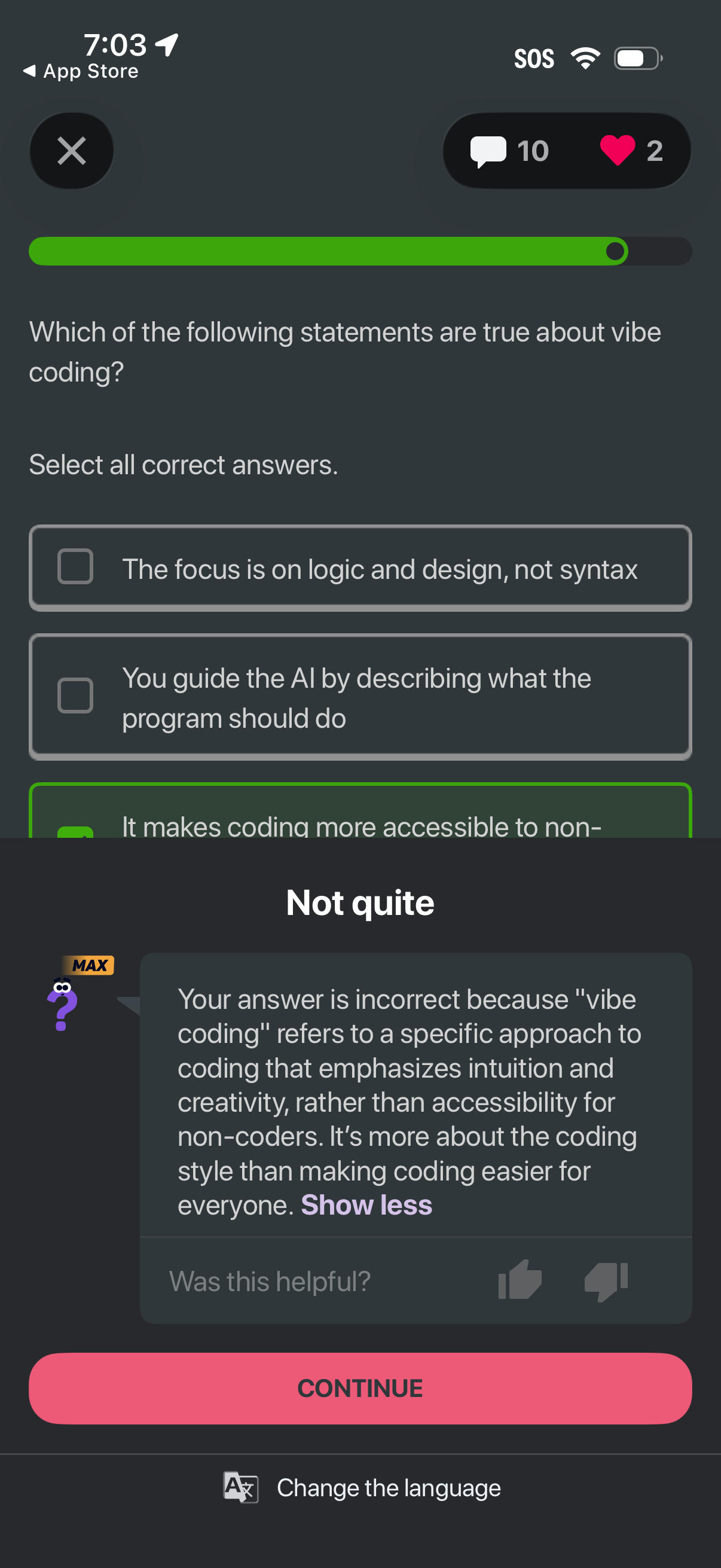The image size is (721, 1568).
Task: Tap the CONTINUE button
Action: tap(360, 1389)
